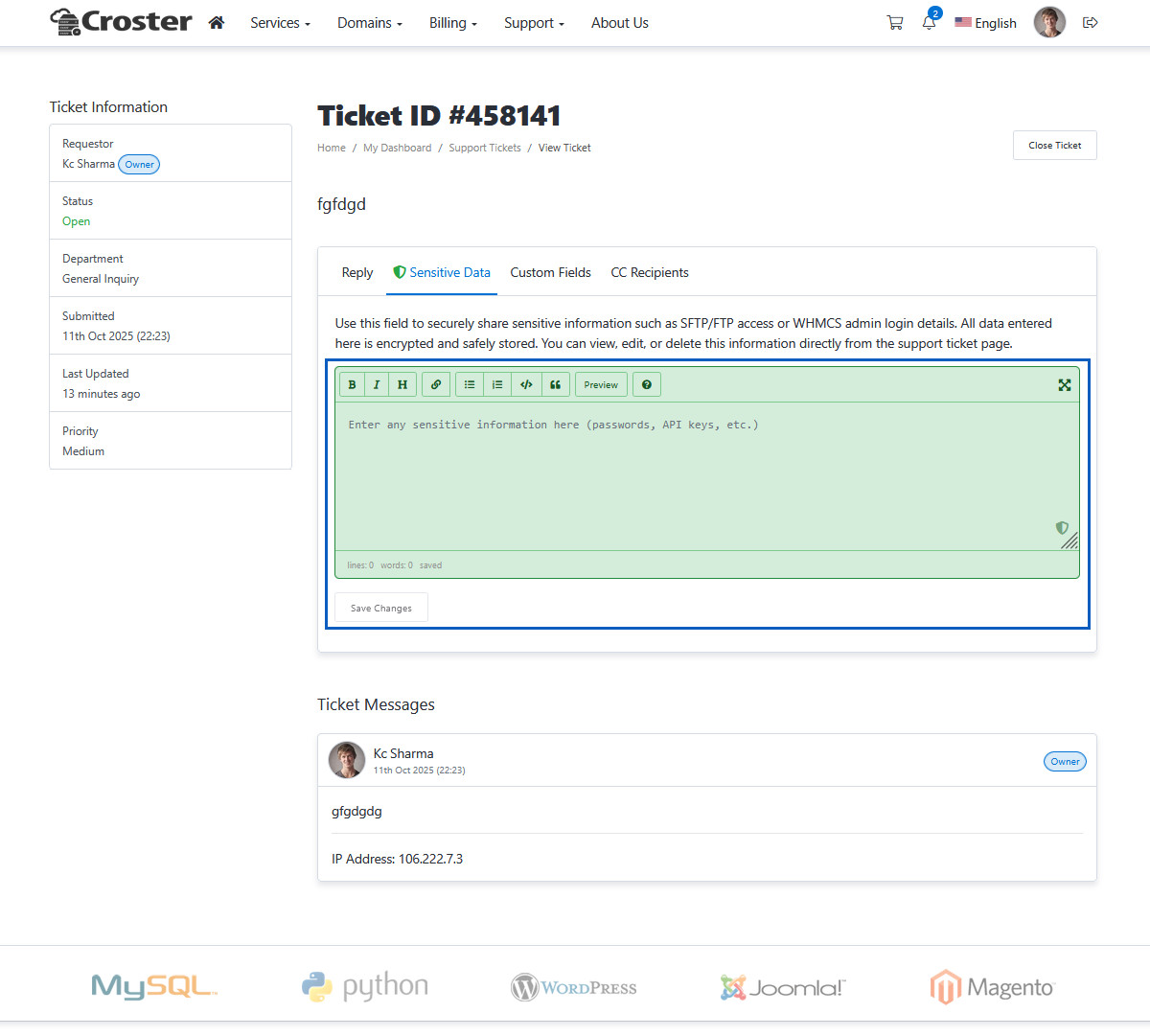Insert a heading with the H icon
This screenshot has height=1036, width=1150.
coord(402,384)
